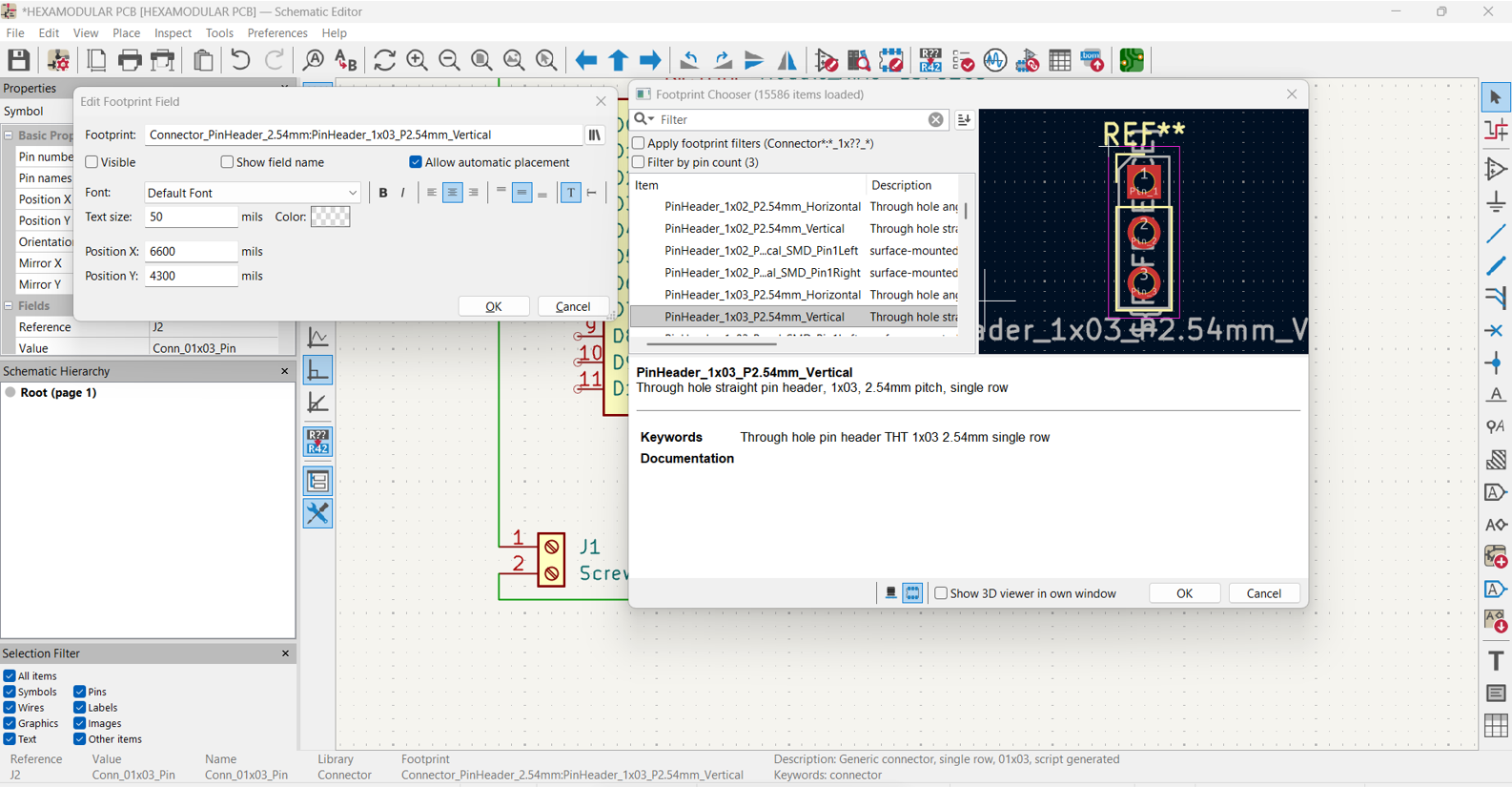Open the Symbol Editor from the toolbar
The width and height of the screenshot is (1512, 787).
point(827,60)
